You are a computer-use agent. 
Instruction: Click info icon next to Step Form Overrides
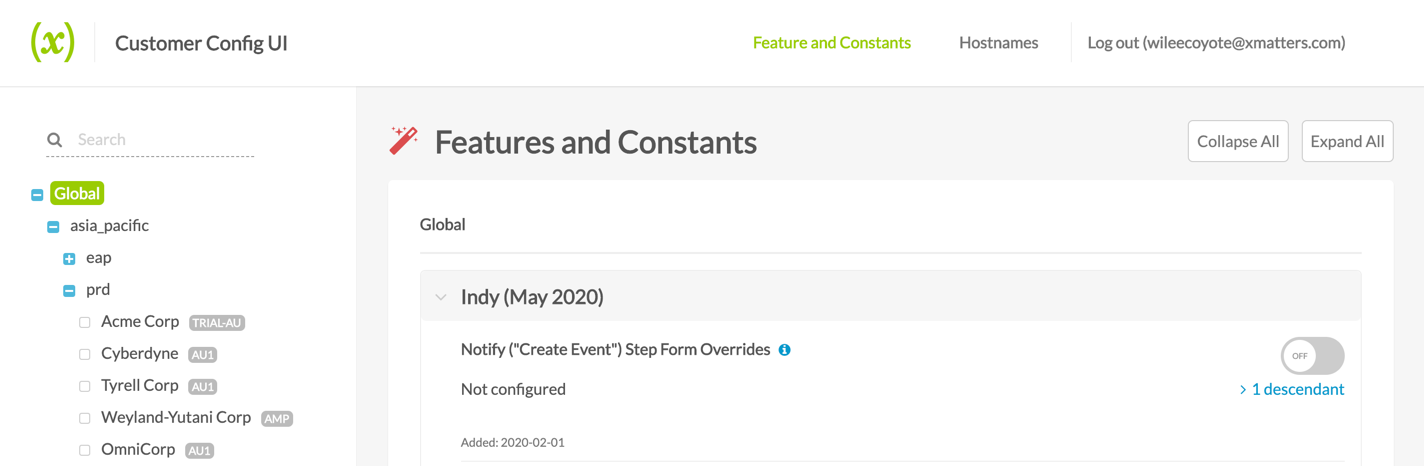click(785, 350)
